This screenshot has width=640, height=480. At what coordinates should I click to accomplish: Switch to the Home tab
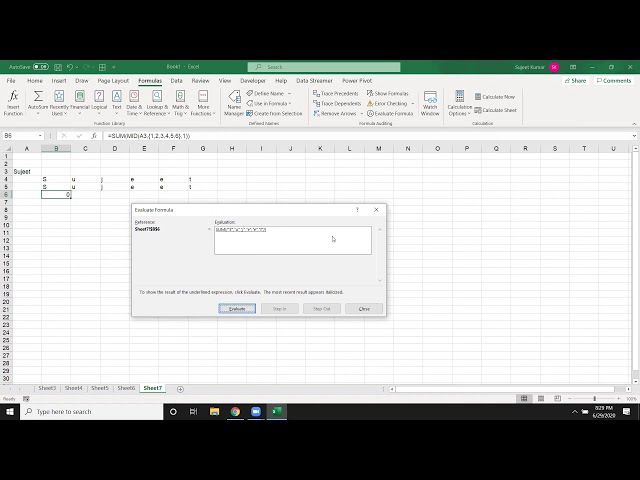coord(35,81)
